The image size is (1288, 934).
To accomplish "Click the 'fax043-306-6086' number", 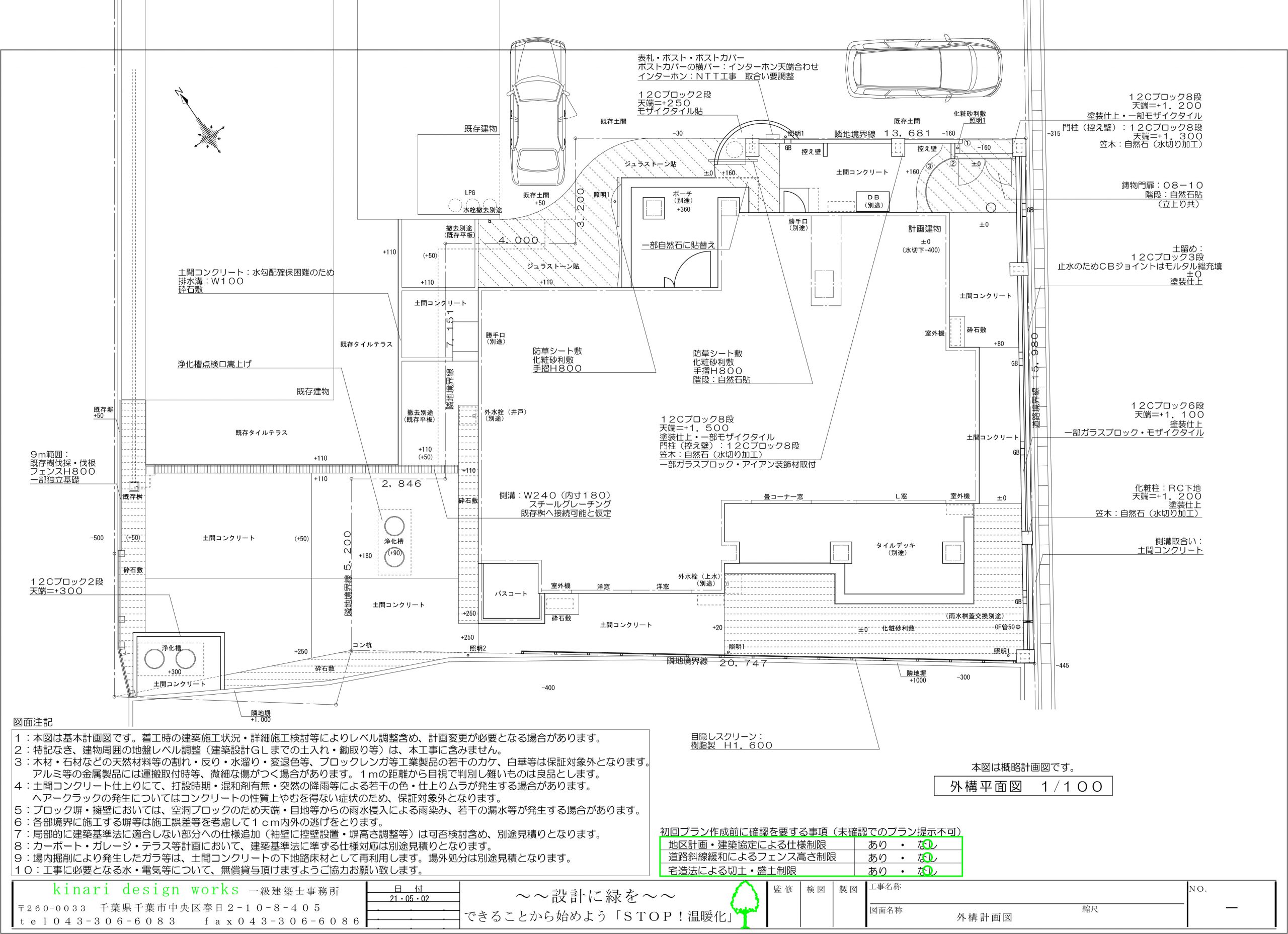I will [x=282, y=921].
